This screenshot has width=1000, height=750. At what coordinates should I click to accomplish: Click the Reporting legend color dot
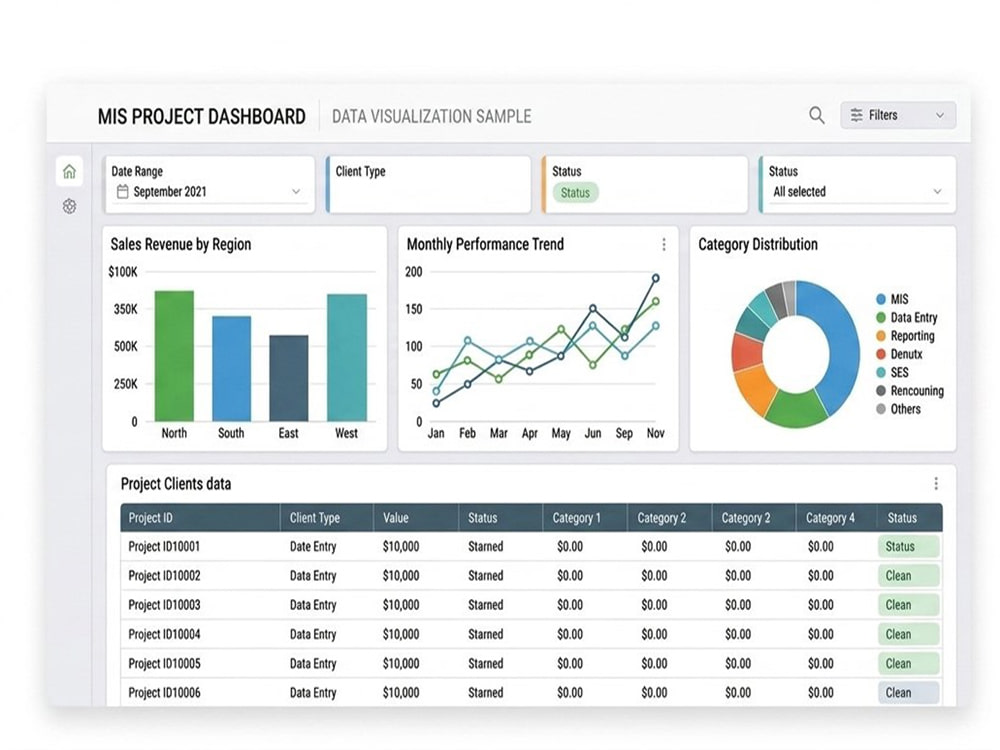point(881,336)
